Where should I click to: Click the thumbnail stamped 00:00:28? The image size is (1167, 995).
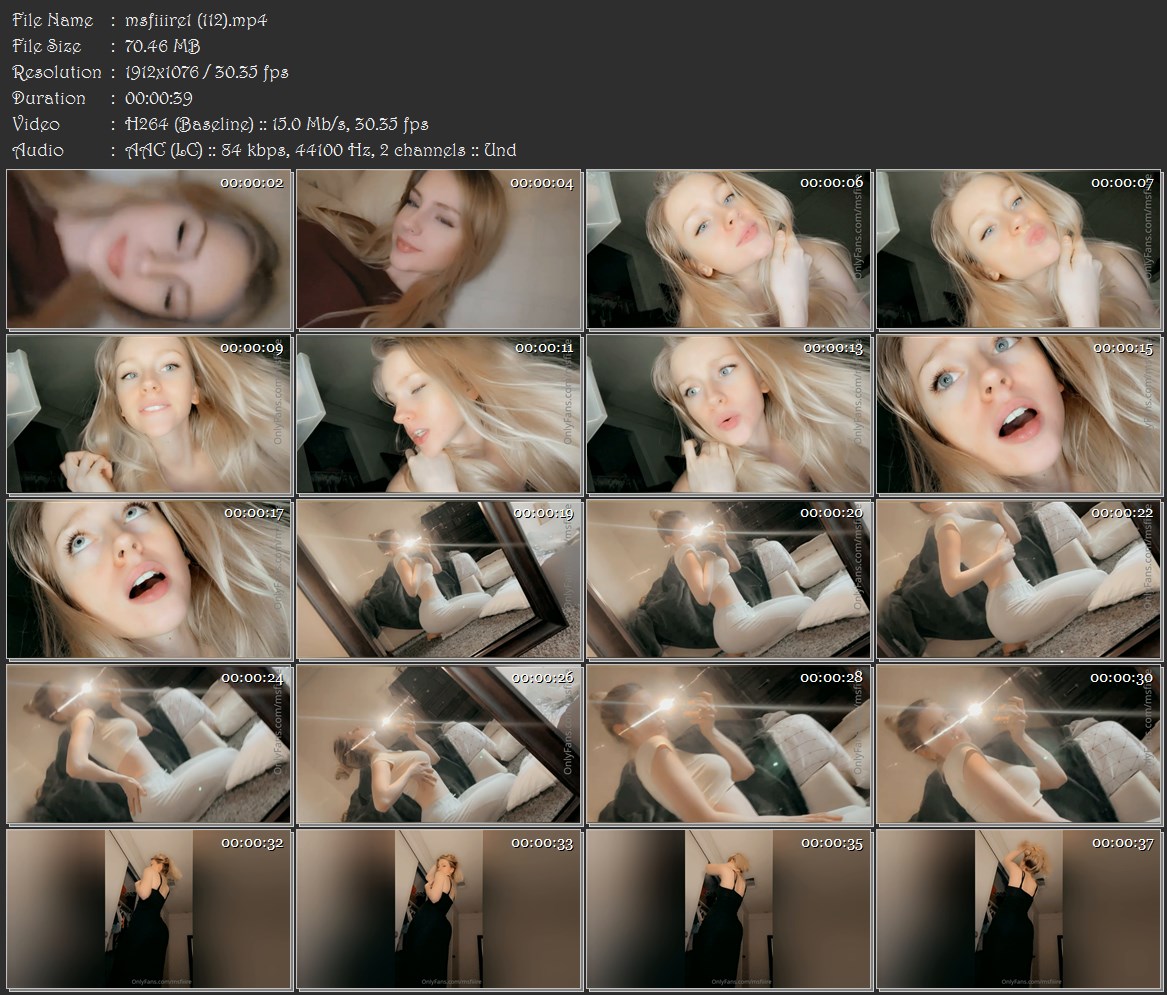tap(729, 744)
